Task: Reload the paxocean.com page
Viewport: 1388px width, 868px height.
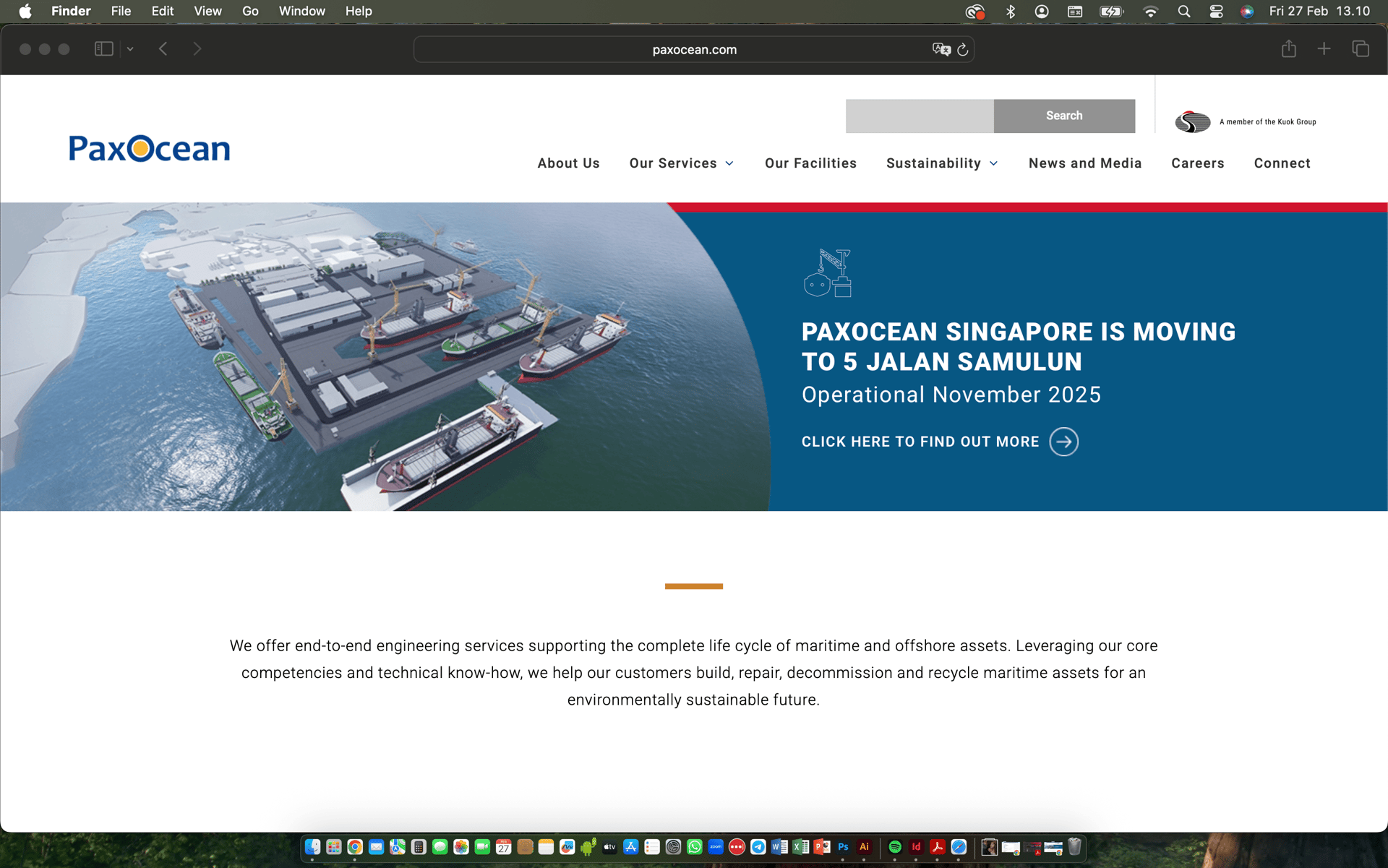Action: [963, 50]
